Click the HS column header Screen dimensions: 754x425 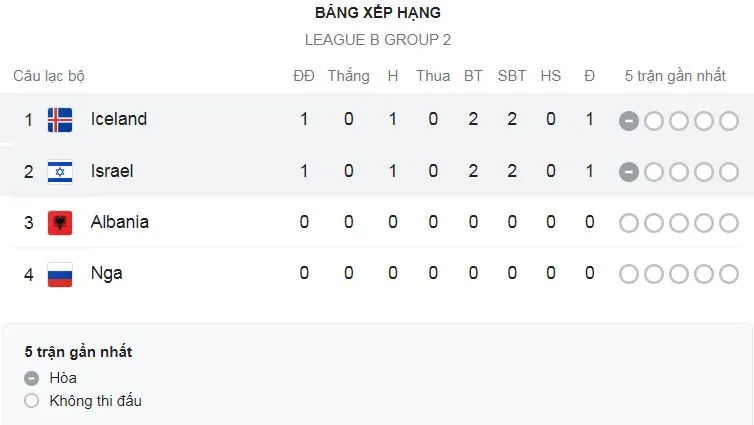pos(551,76)
